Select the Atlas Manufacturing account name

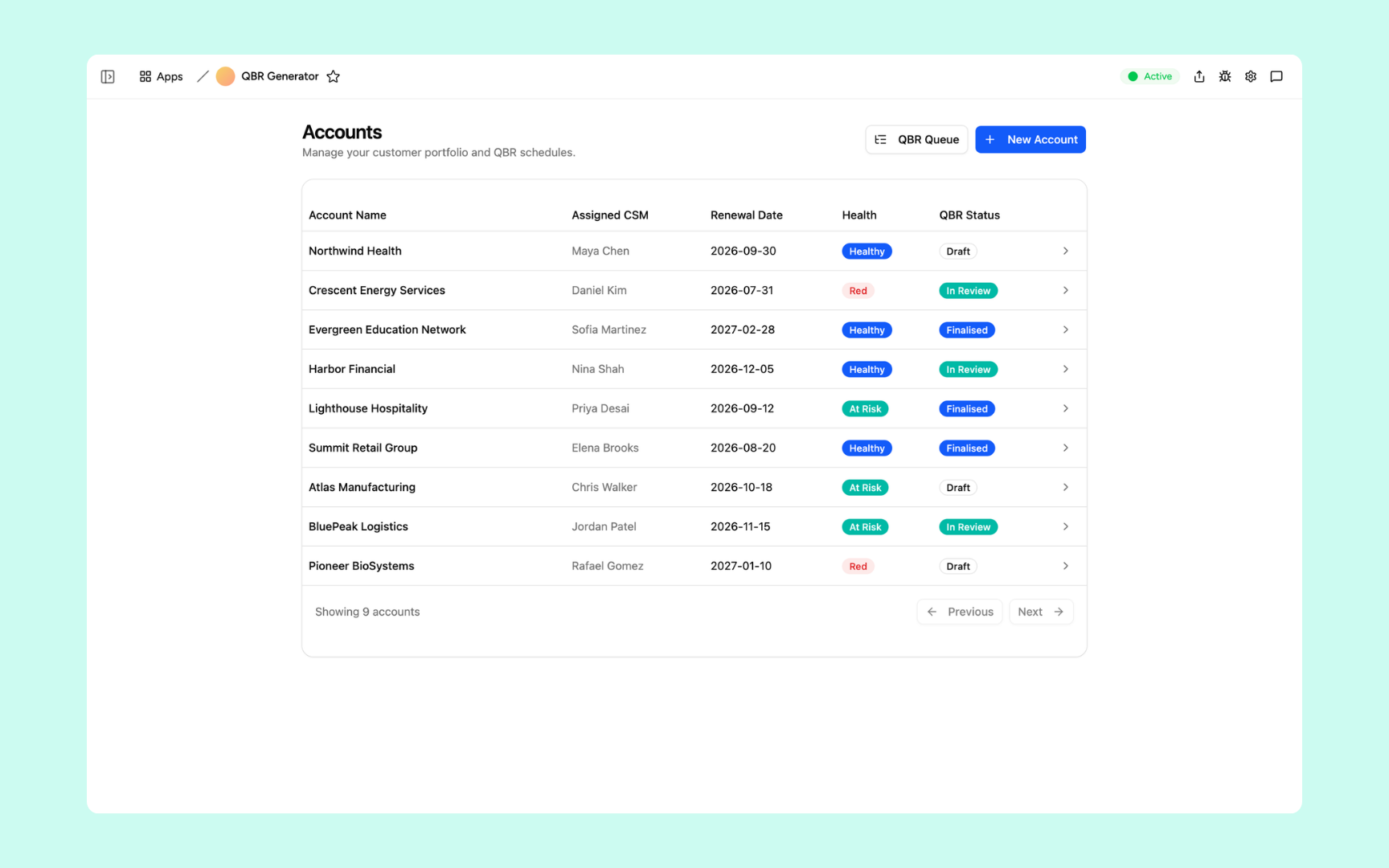(x=363, y=487)
